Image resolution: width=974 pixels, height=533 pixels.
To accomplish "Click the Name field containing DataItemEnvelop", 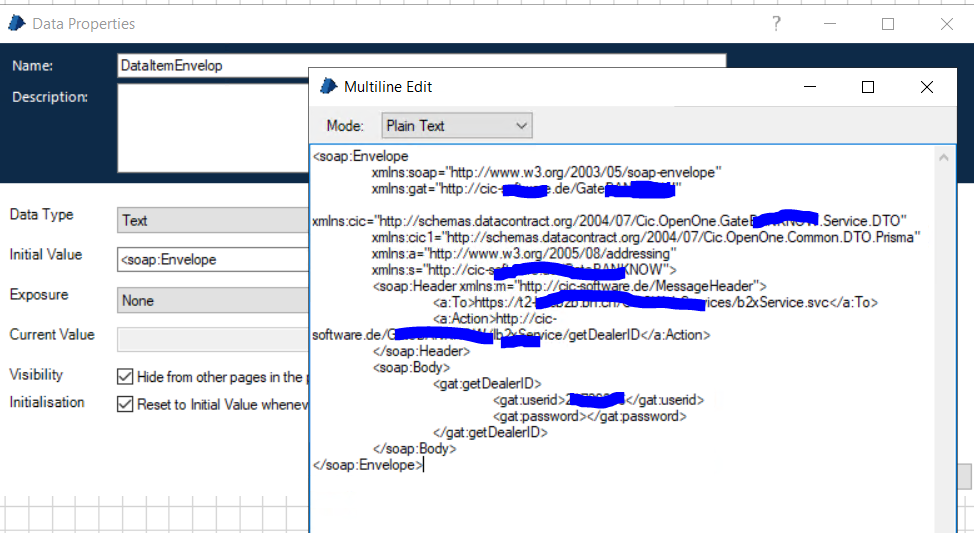I will click(x=212, y=66).
